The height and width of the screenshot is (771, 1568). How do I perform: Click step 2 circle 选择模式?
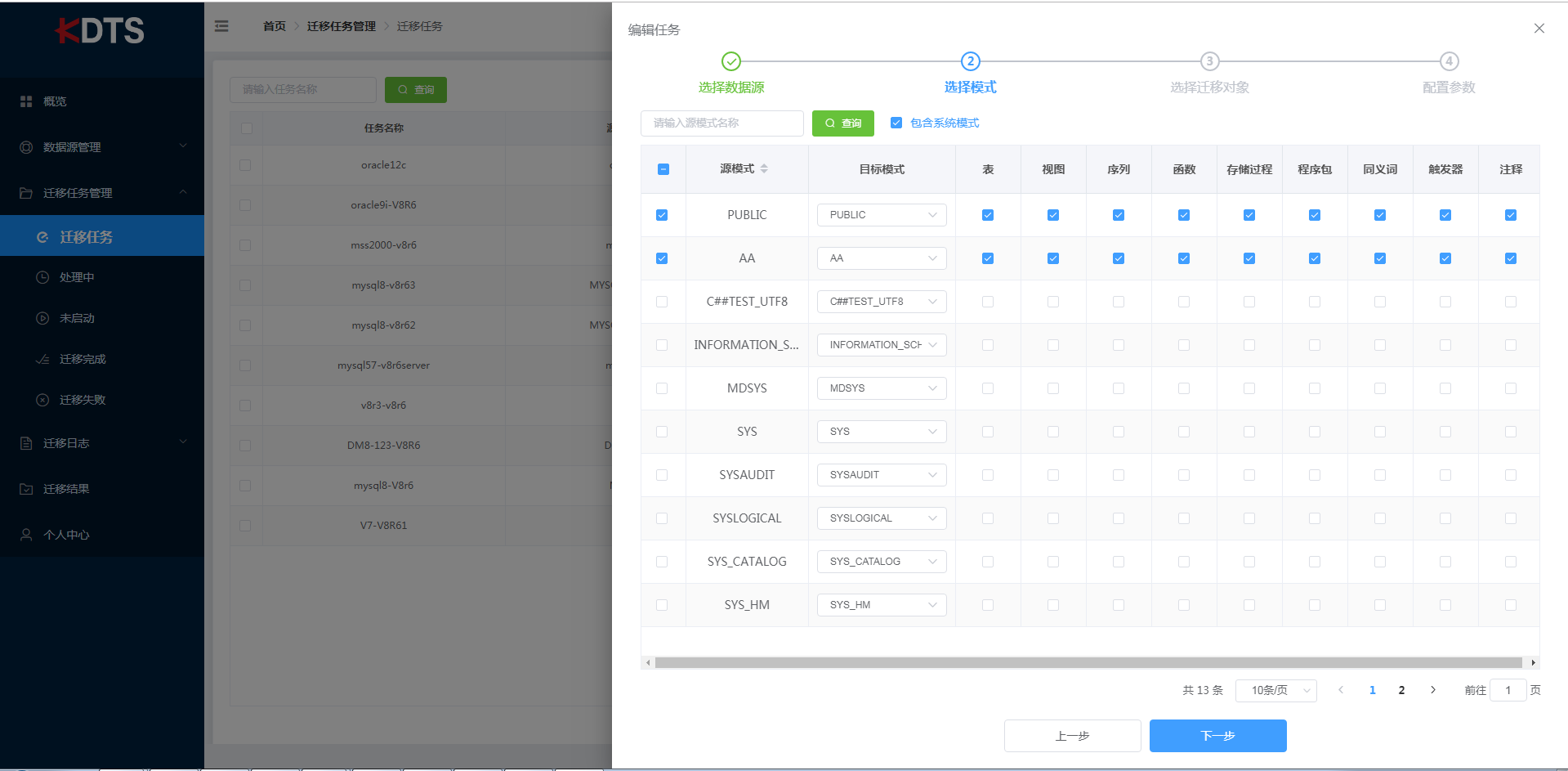click(x=971, y=61)
